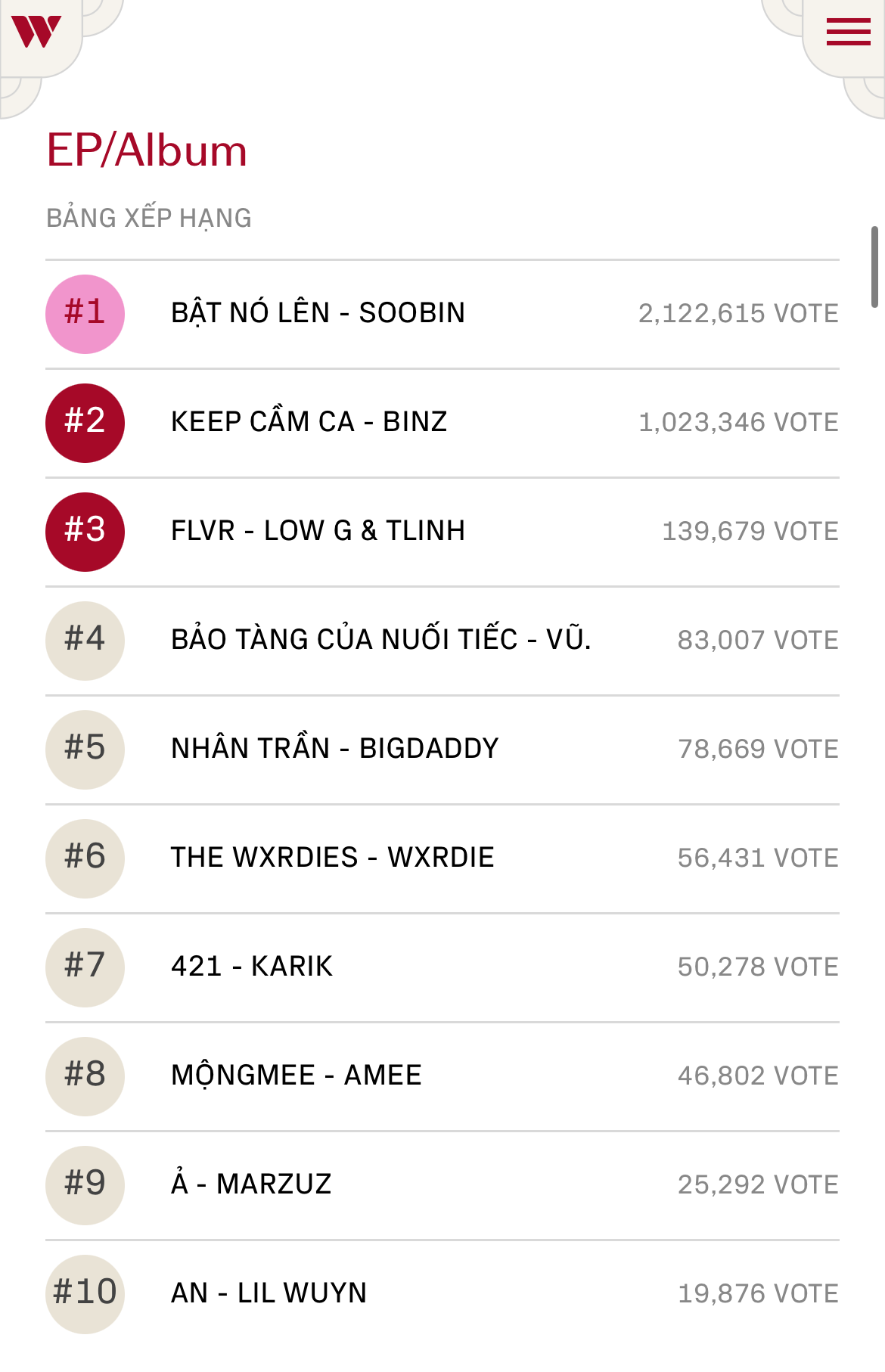Open the hamburger menu
This screenshot has height=1372, width=885.
(x=848, y=32)
